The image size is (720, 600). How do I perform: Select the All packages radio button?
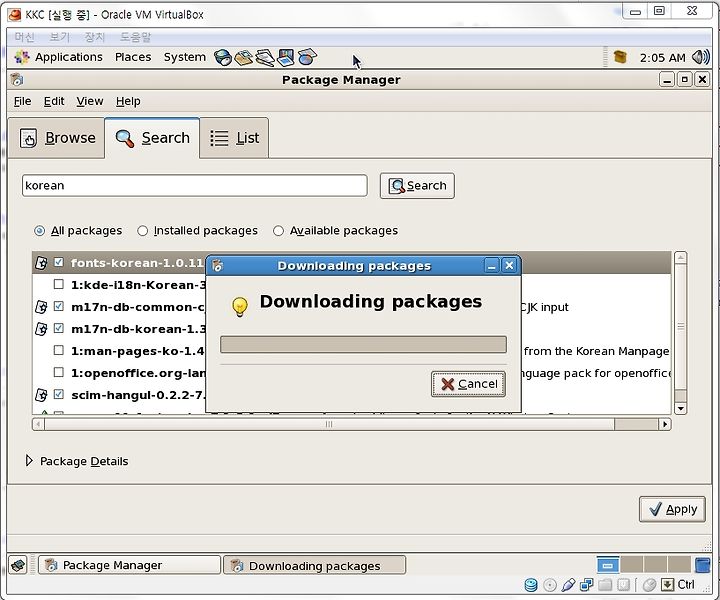[x=39, y=230]
